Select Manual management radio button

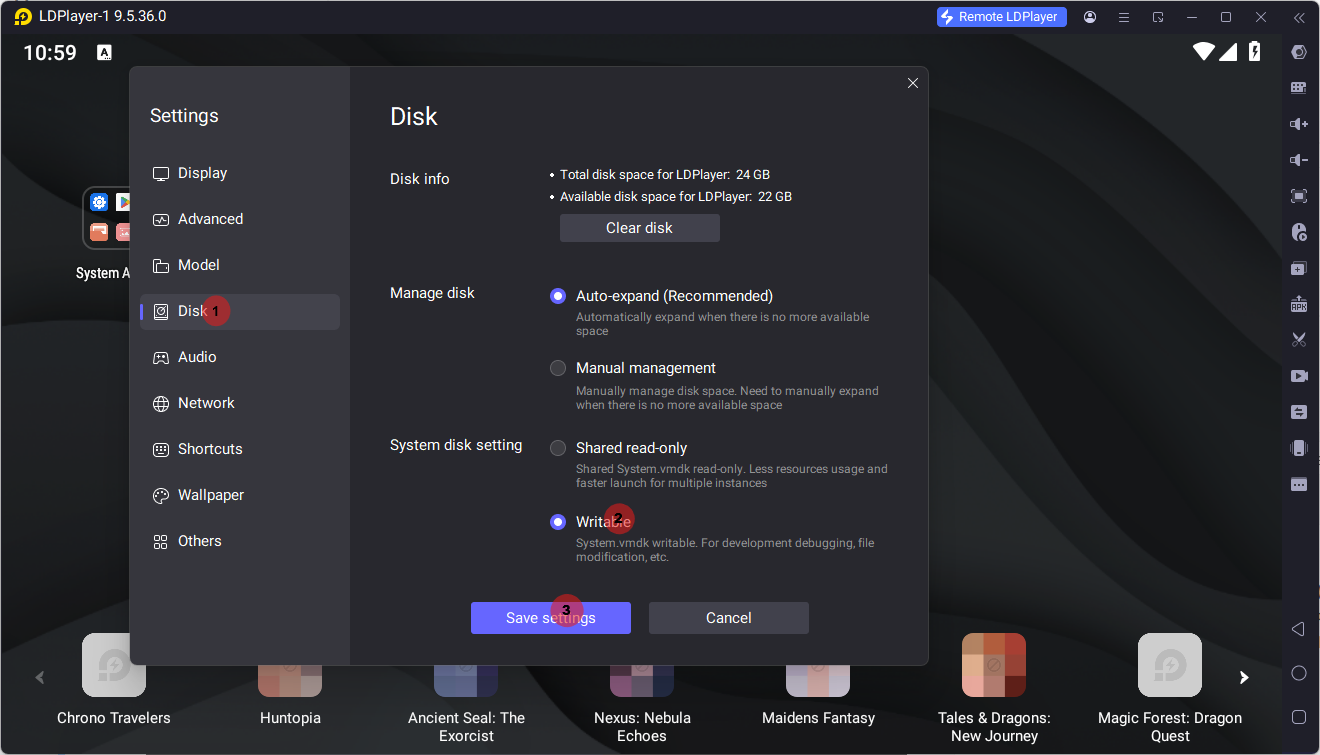pos(558,368)
